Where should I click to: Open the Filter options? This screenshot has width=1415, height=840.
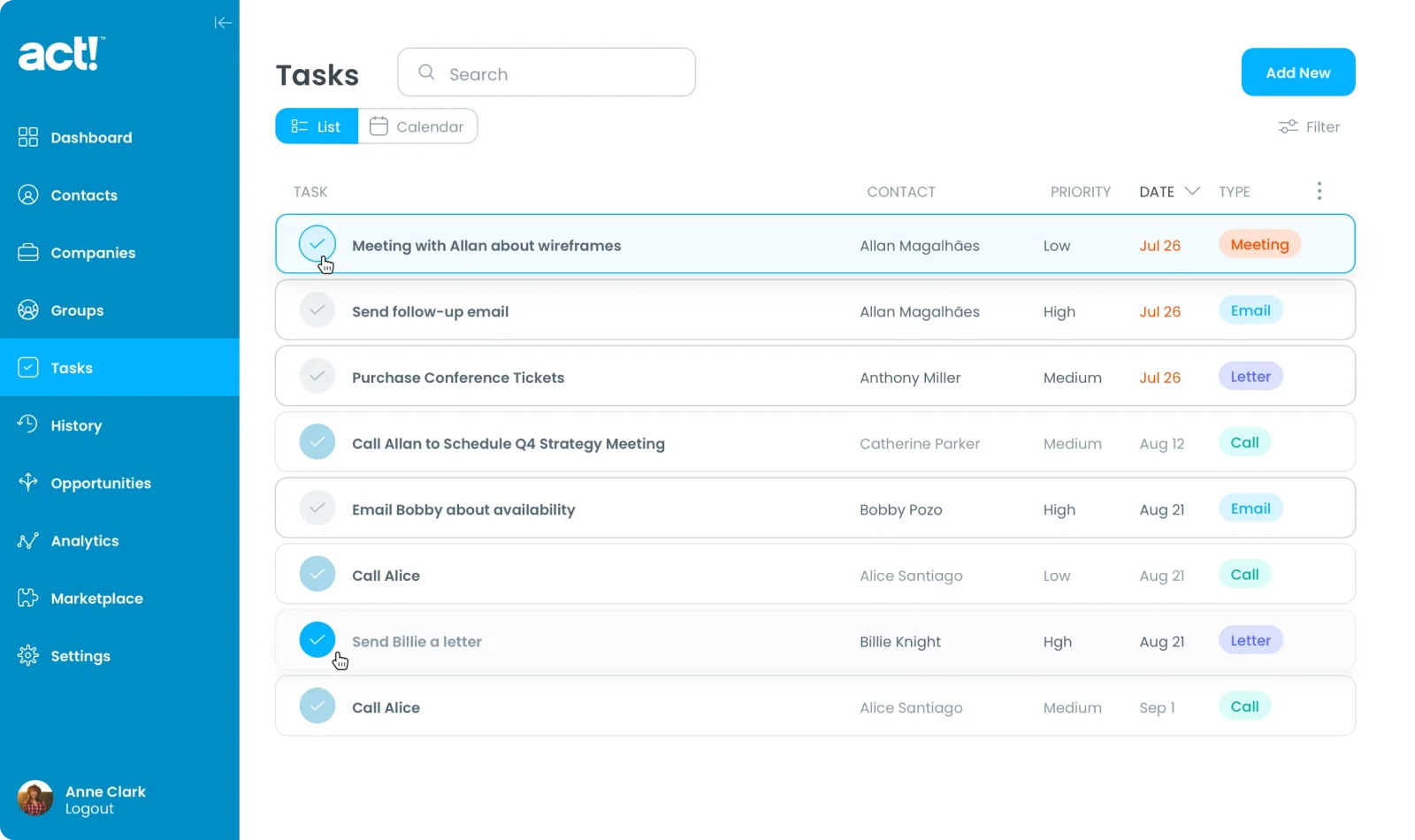(1310, 126)
